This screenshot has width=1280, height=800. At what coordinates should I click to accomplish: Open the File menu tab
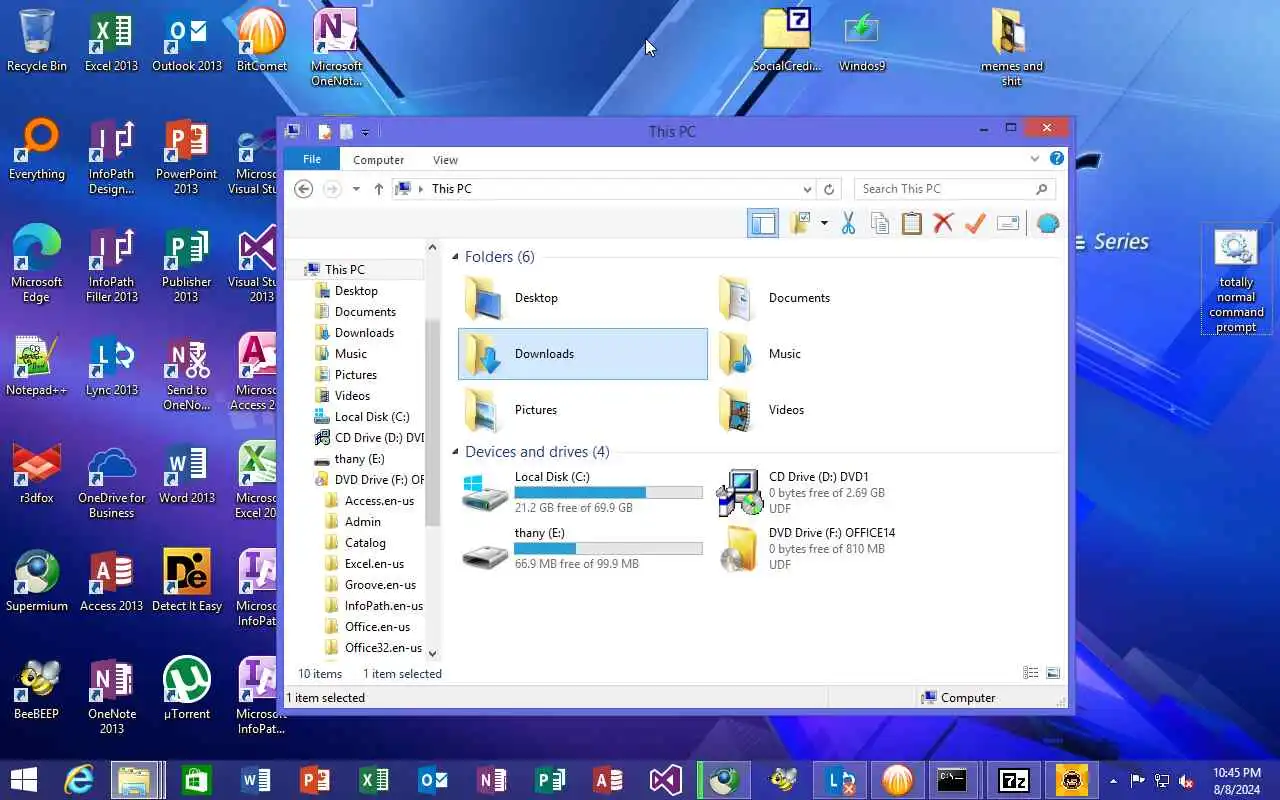click(x=312, y=159)
